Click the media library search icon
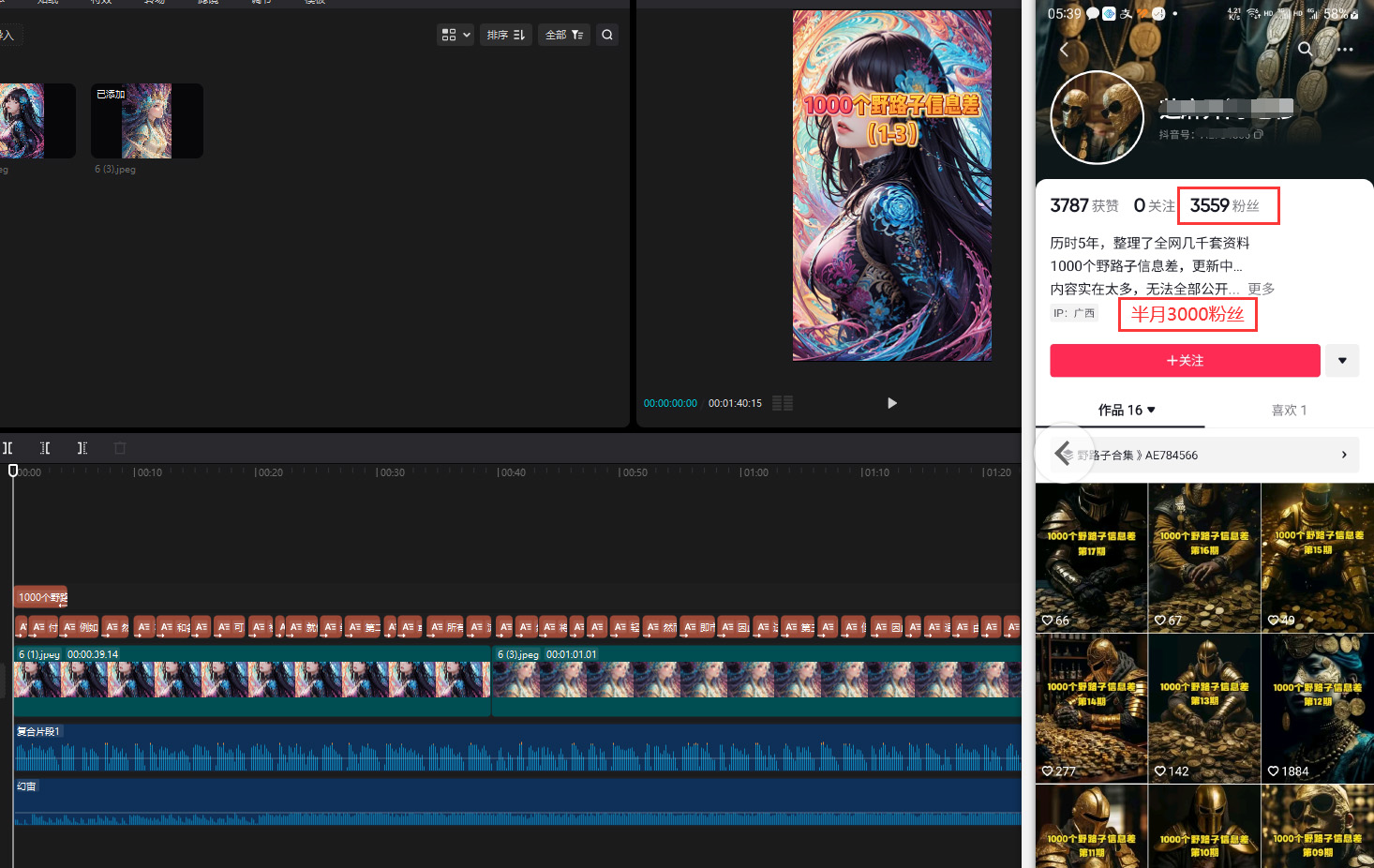The width and height of the screenshot is (1374, 868). tap(607, 35)
